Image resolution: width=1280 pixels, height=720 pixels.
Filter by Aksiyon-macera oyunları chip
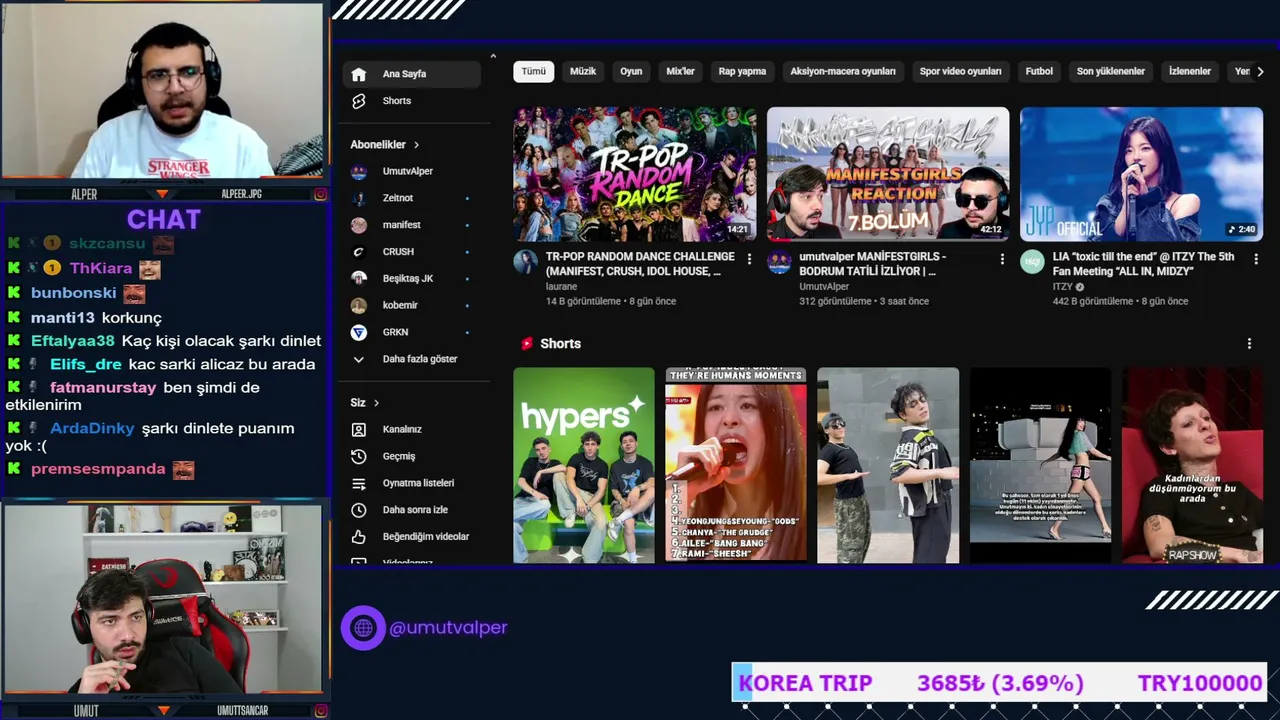[843, 72]
